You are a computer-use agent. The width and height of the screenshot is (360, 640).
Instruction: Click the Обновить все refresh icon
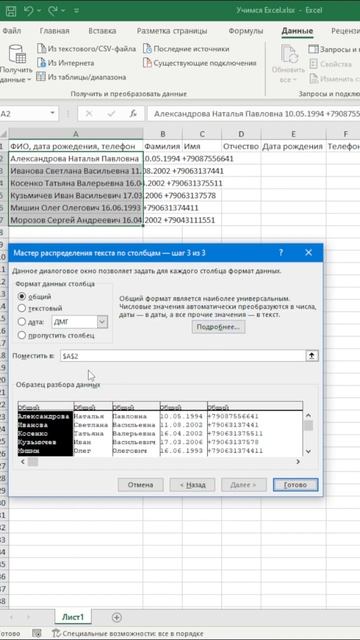(x=289, y=54)
